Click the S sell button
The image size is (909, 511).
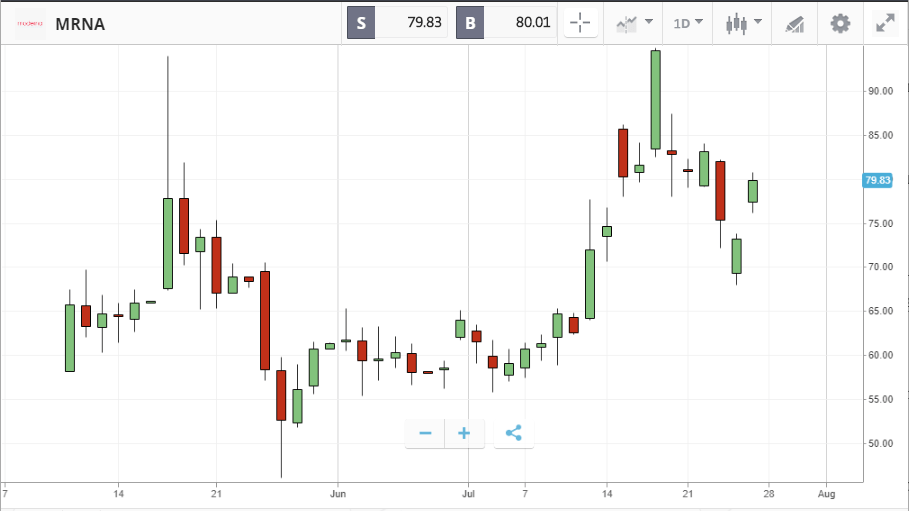[x=361, y=23]
